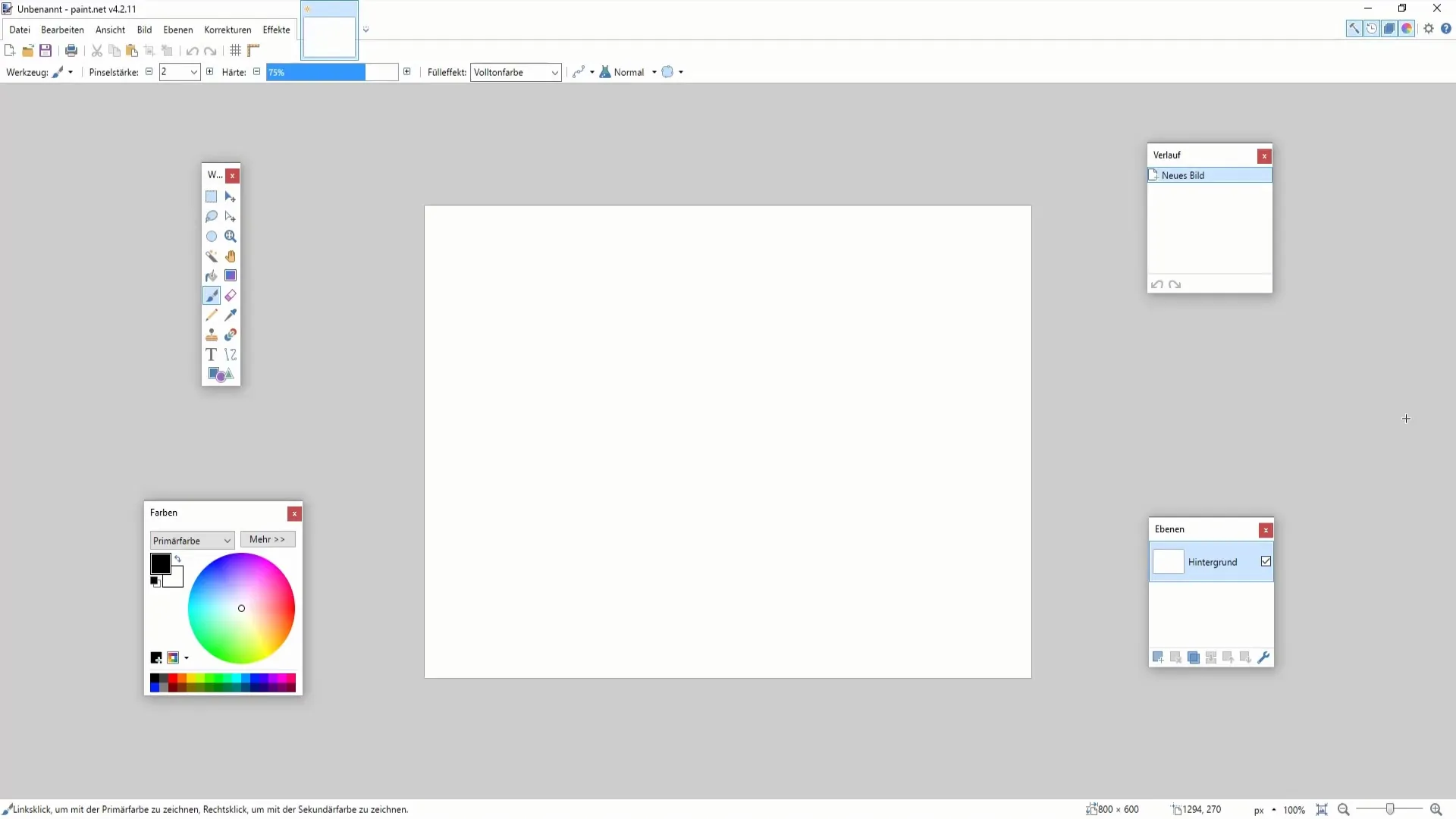Viewport: 1456px width, 819px height.
Task: Expand the image list arrow
Action: [366, 30]
